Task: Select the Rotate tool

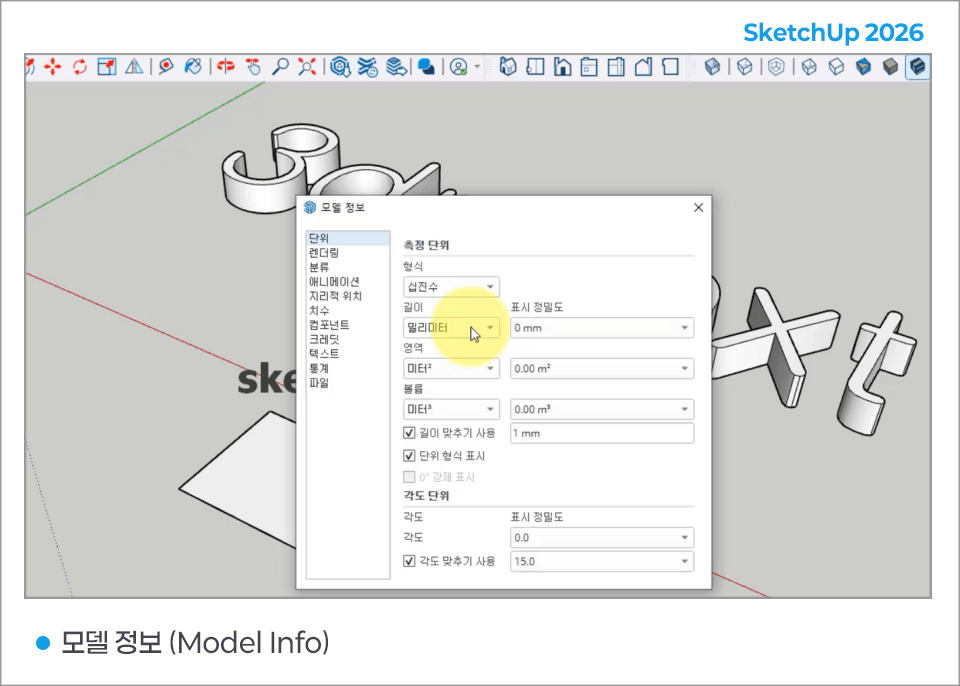Action: [x=80, y=66]
